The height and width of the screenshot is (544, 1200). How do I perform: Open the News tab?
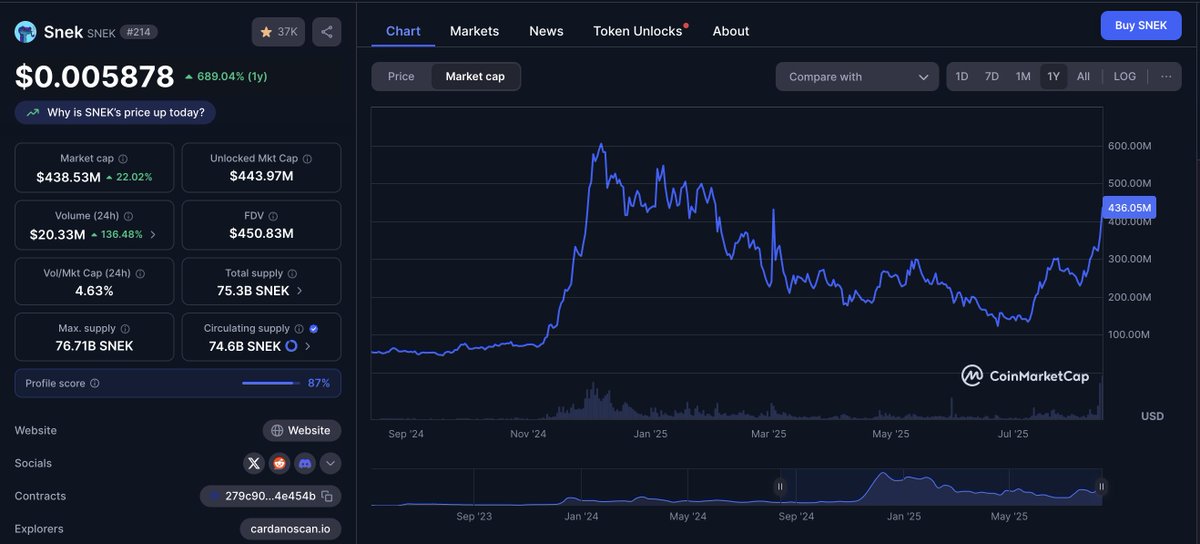(x=546, y=31)
